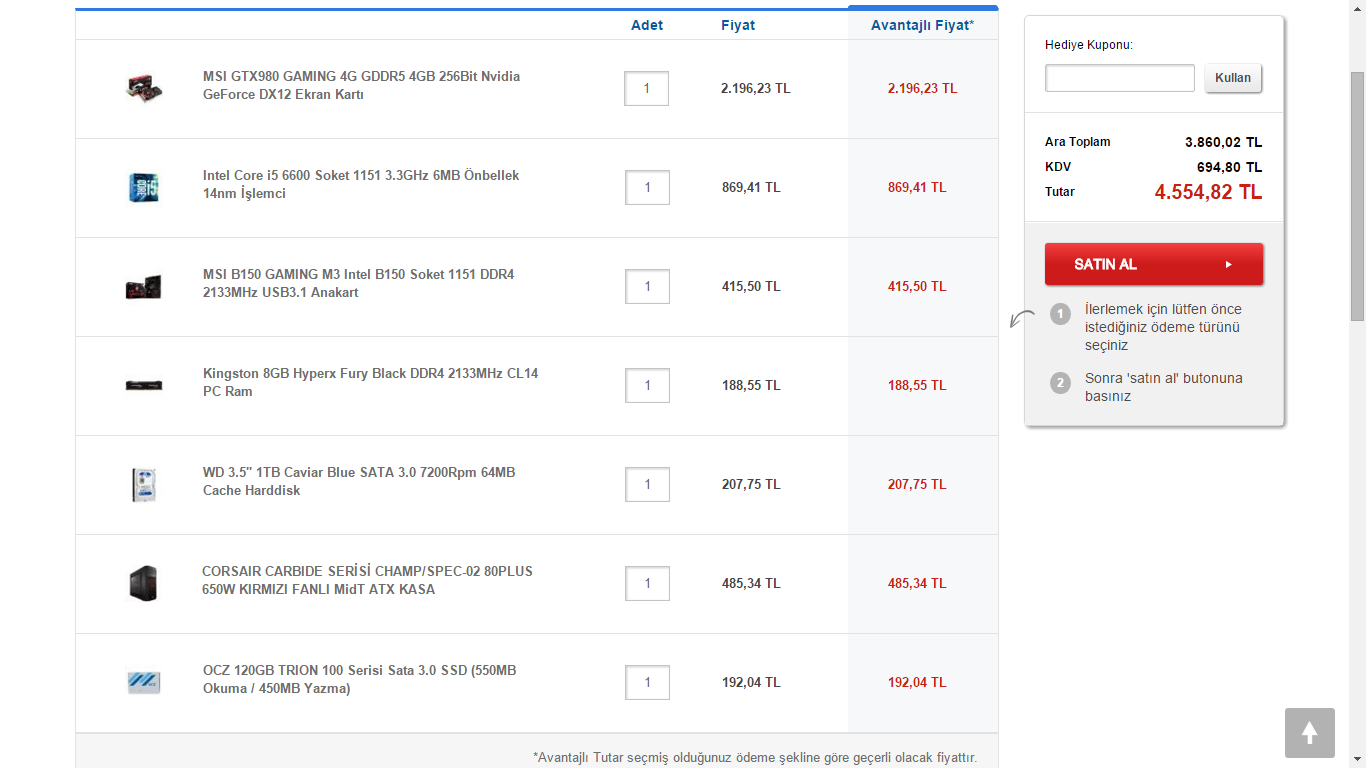Click the WD Caviar Blue harddisk thumbnail
The width and height of the screenshot is (1366, 768).
144,484
